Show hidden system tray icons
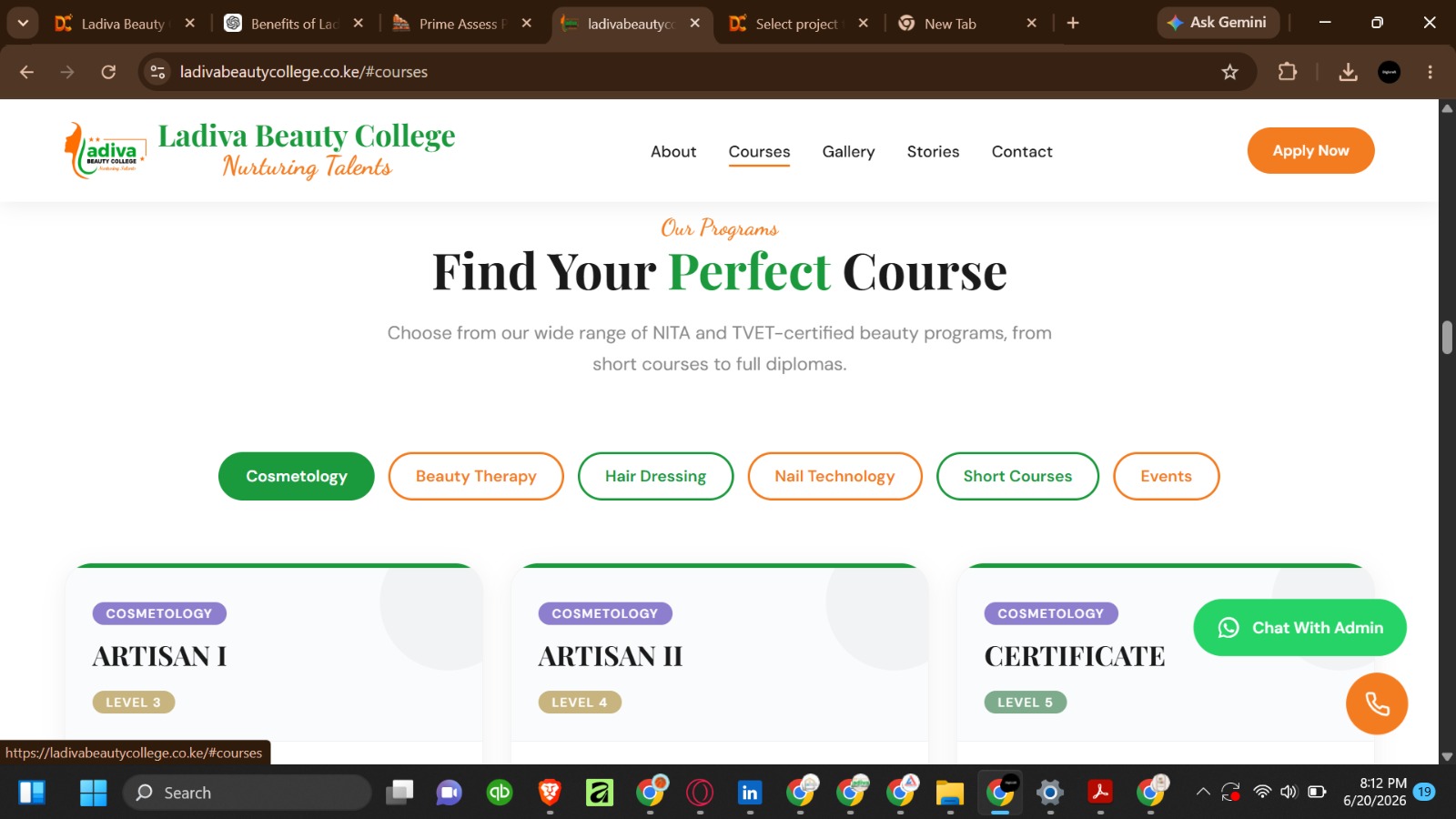Image resolution: width=1456 pixels, height=819 pixels. (1203, 792)
